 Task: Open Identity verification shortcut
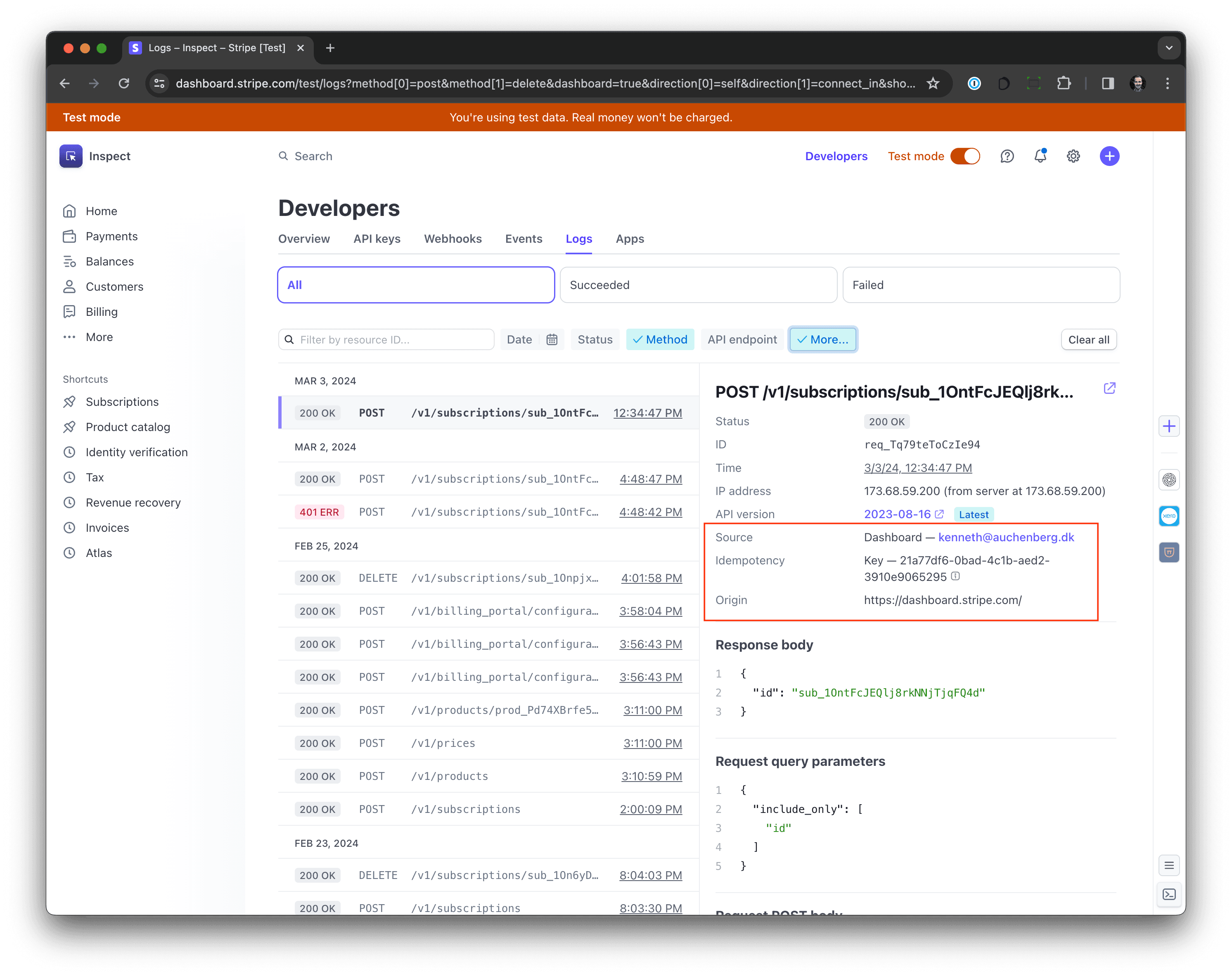137,452
